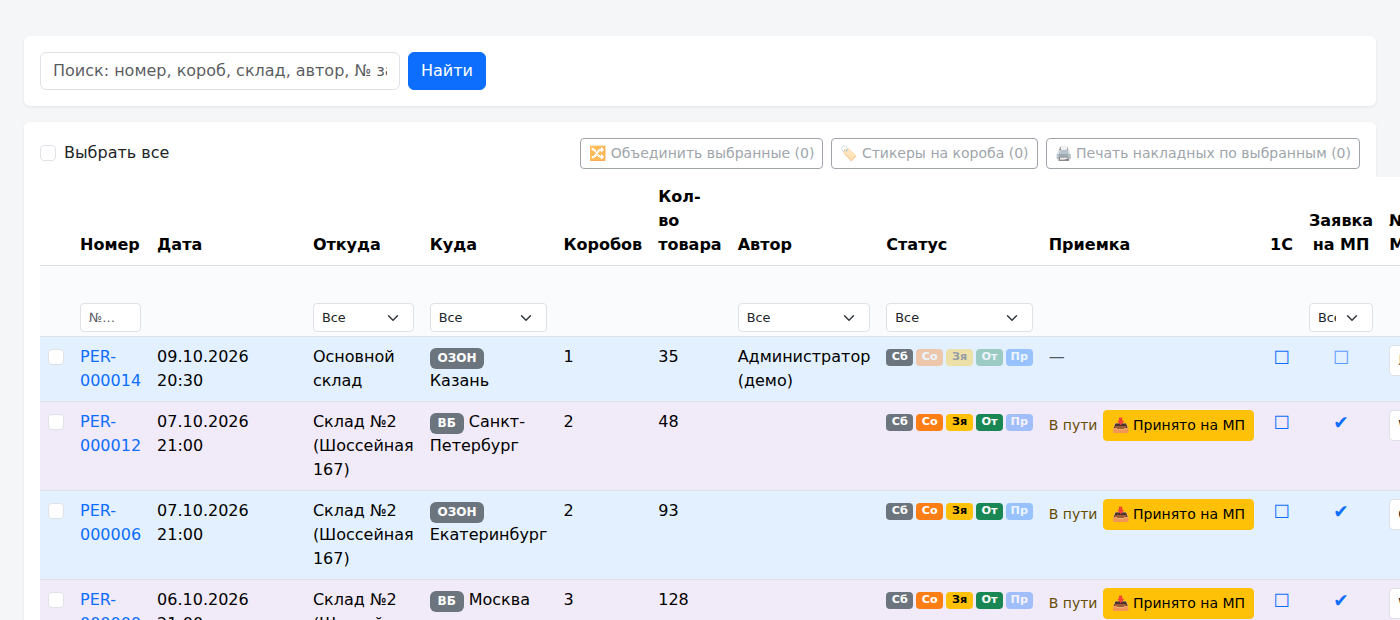Screen dimensions: 1400x620
Task: Click the Сб status badge in PER-000014 row
Action: (x=900, y=357)
